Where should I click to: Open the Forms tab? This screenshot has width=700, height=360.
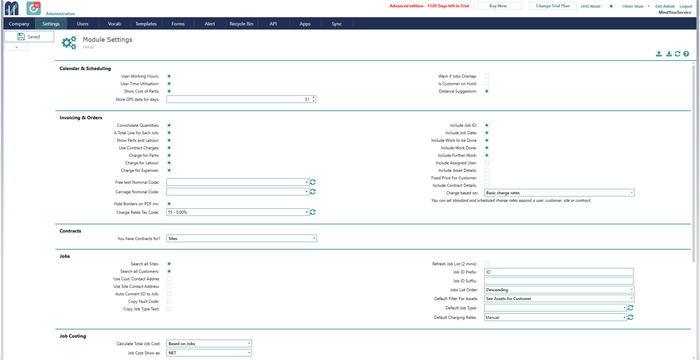point(178,24)
